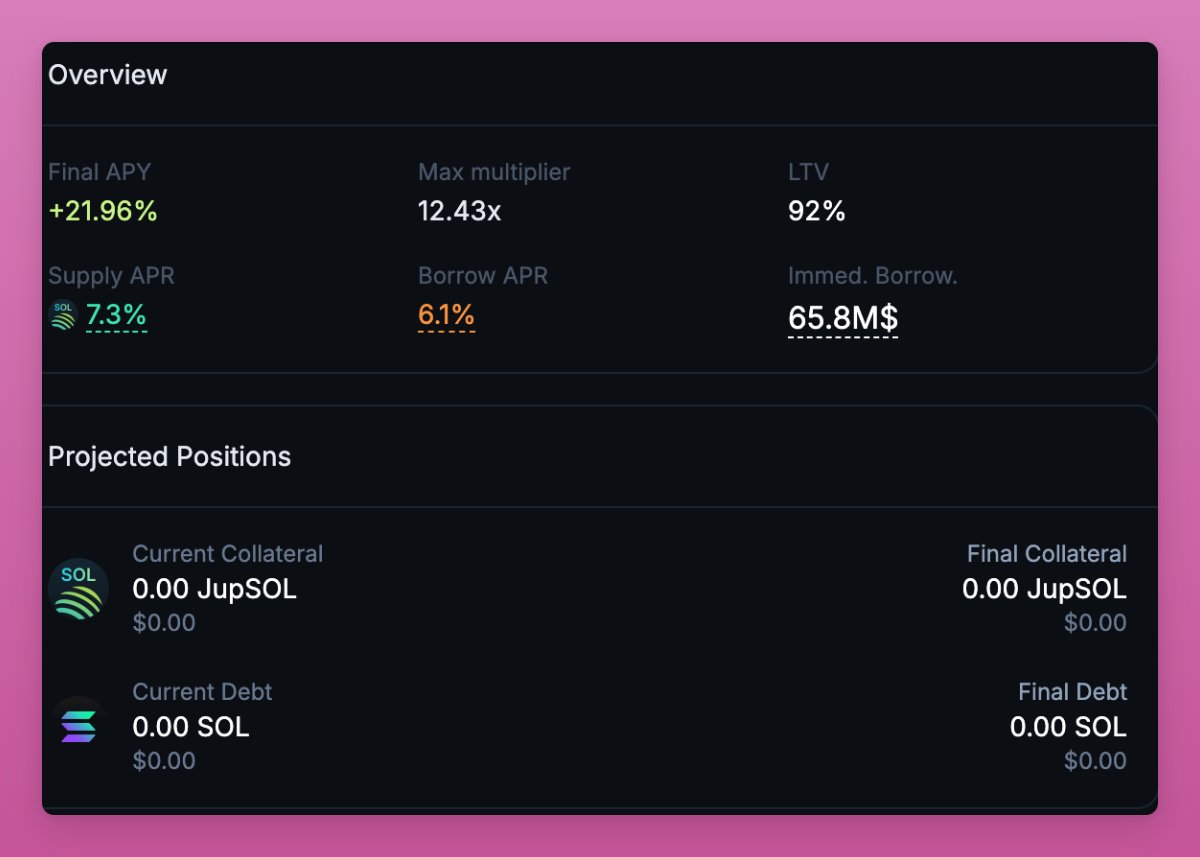Click the 65.8M$ Immed. Borrow. value

coord(843,318)
